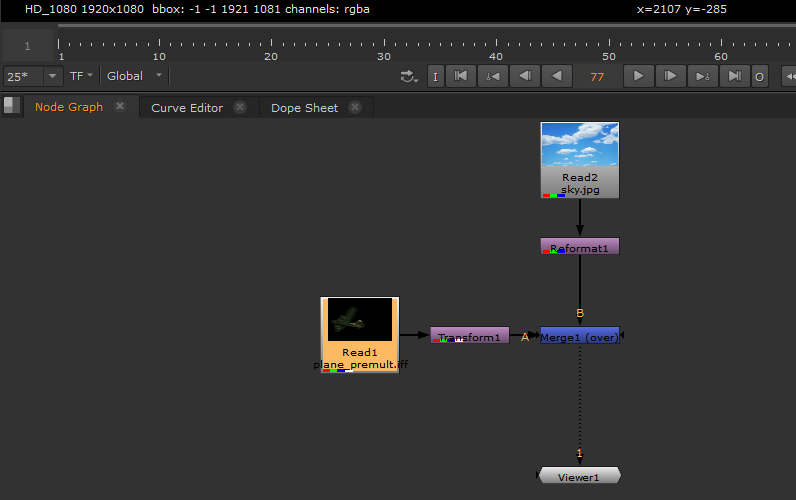This screenshot has width=796, height=500.
Task: Close the Node Graph tab
Action: click(x=120, y=106)
